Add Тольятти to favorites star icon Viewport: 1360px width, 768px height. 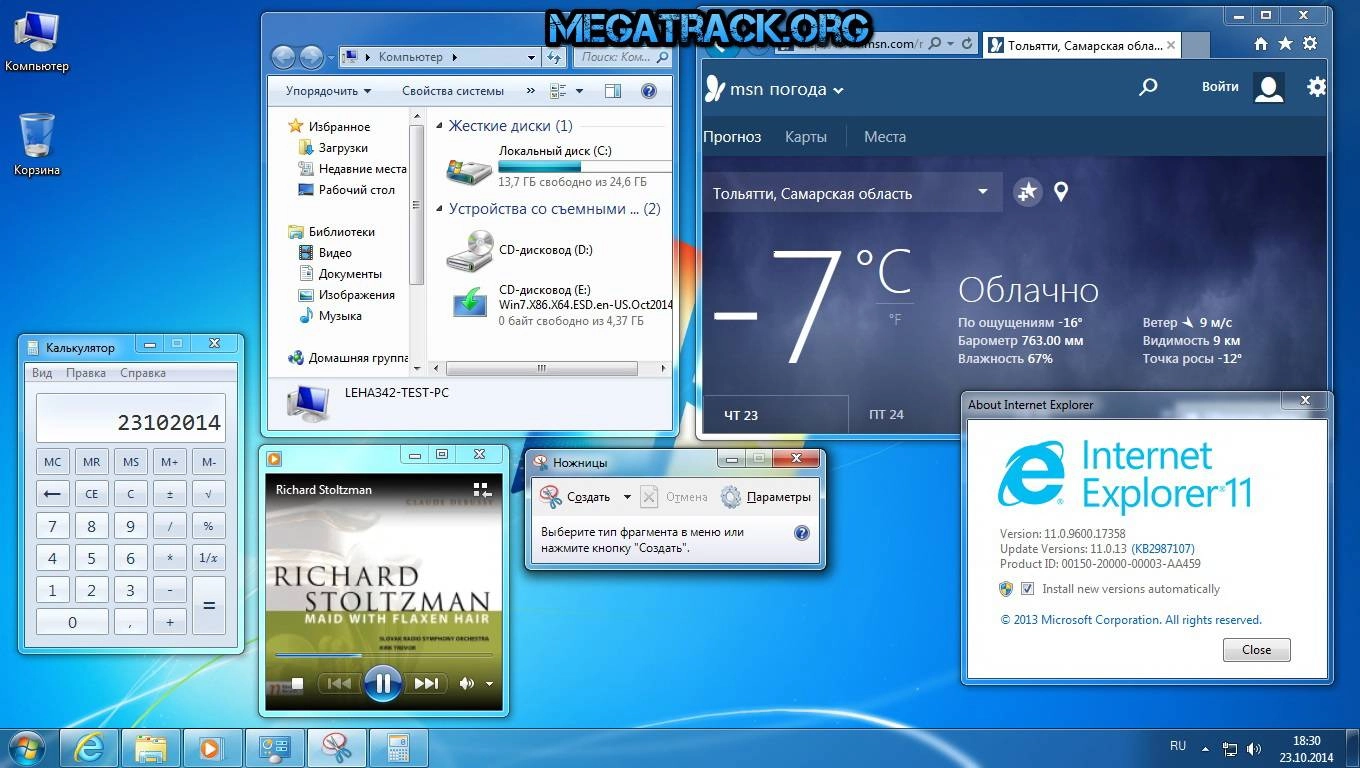1027,192
